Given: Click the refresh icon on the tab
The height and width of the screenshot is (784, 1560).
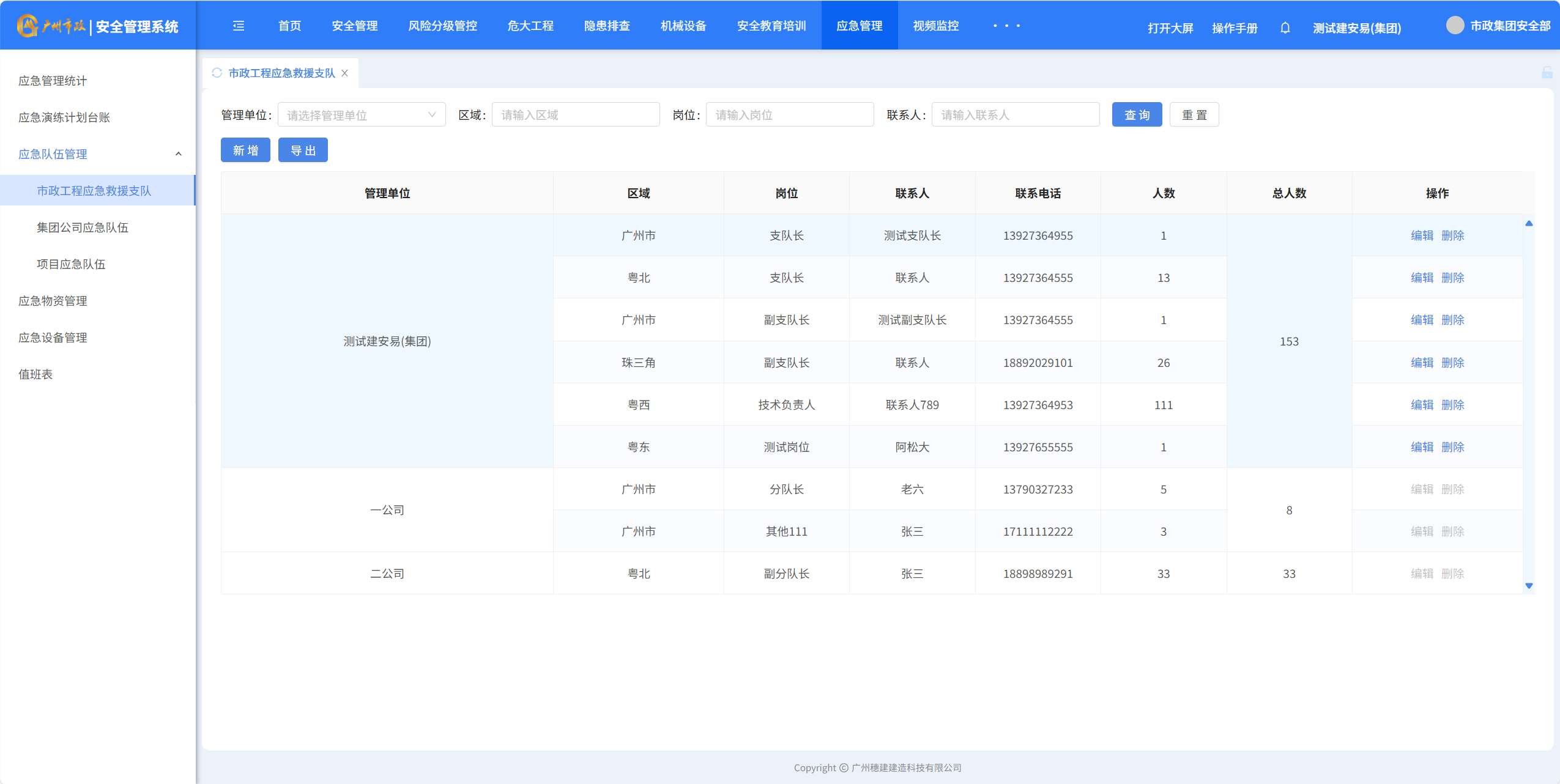Looking at the screenshot, I should pos(217,73).
